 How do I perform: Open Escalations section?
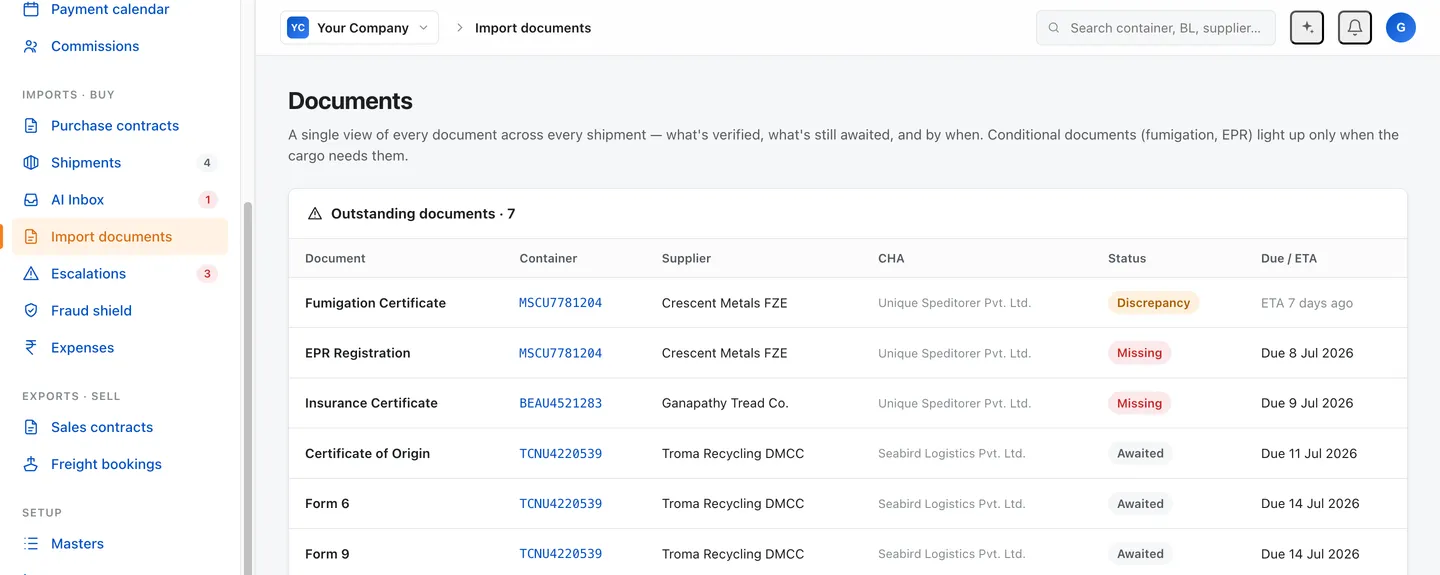(120, 274)
